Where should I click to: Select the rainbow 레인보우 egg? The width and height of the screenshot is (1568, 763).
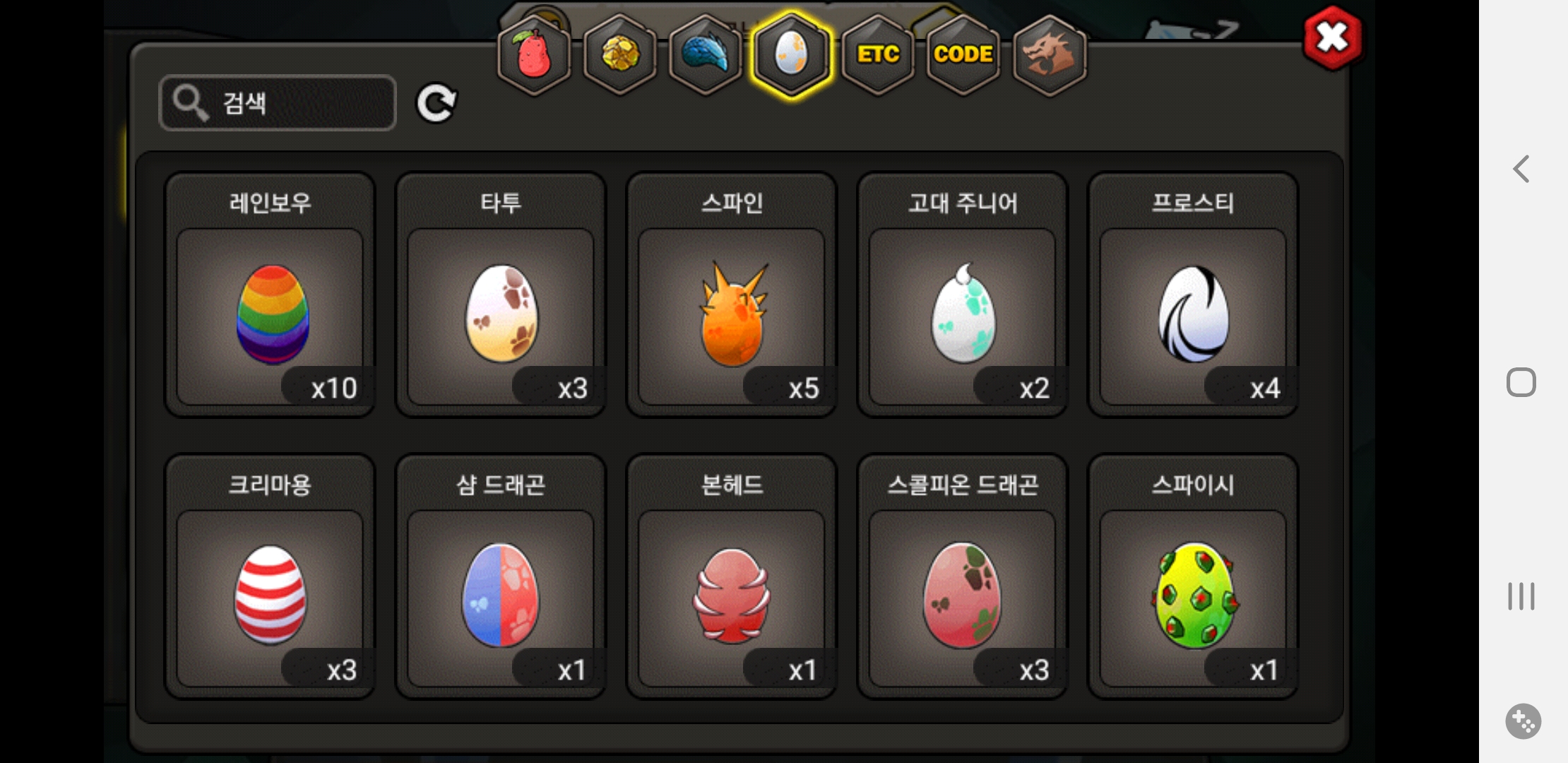[x=270, y=295]
